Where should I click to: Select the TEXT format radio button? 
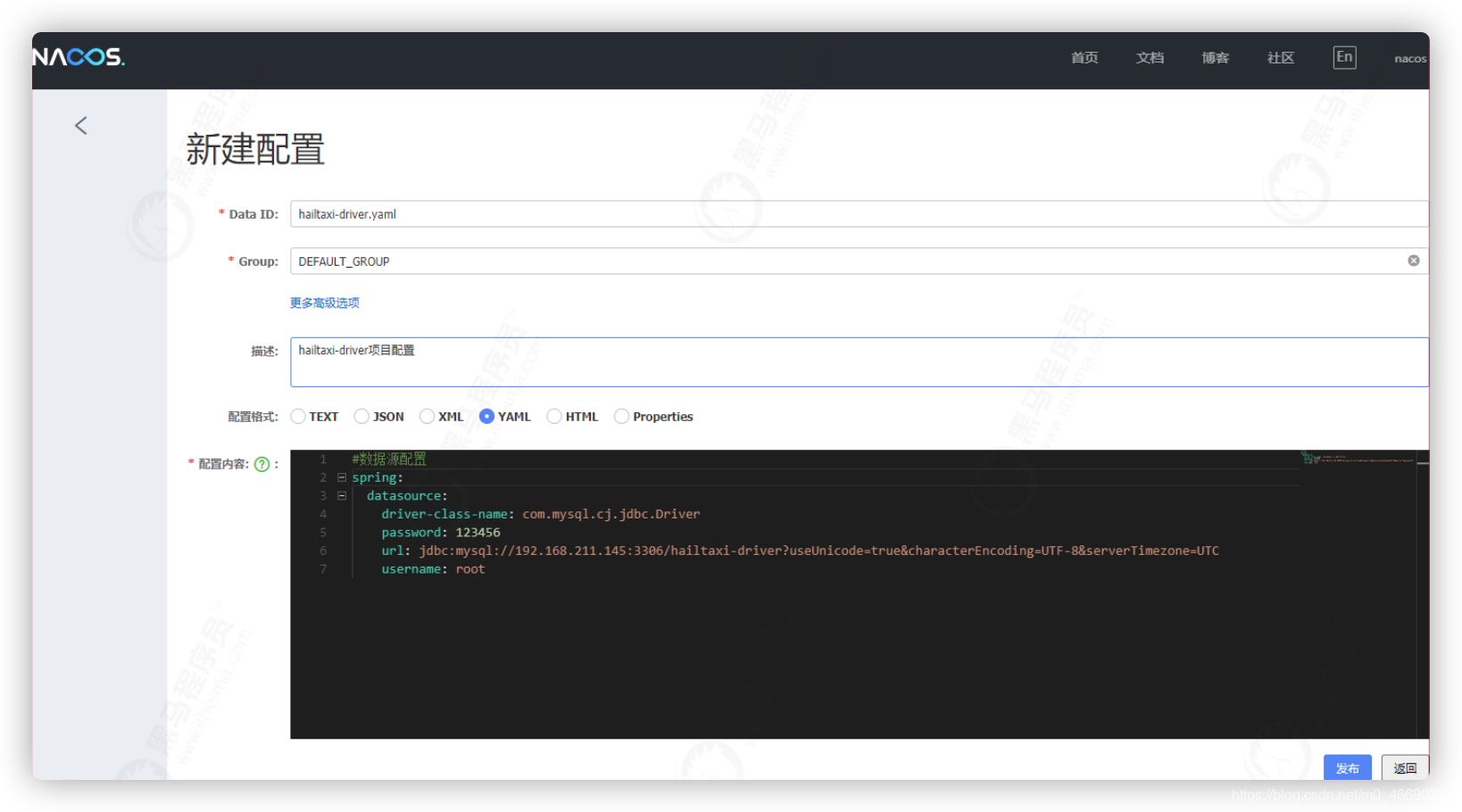[298, 417]
